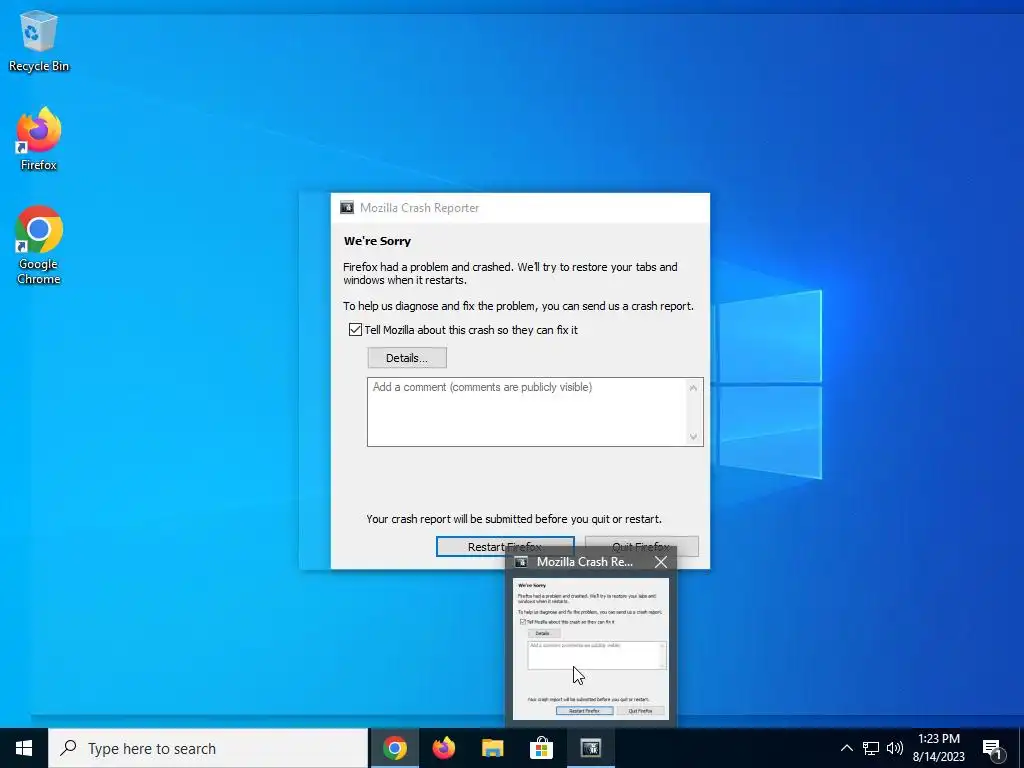Click Restart Firefox button
1024x768 pixels.
pyautogui.click(x=505, y=547)
